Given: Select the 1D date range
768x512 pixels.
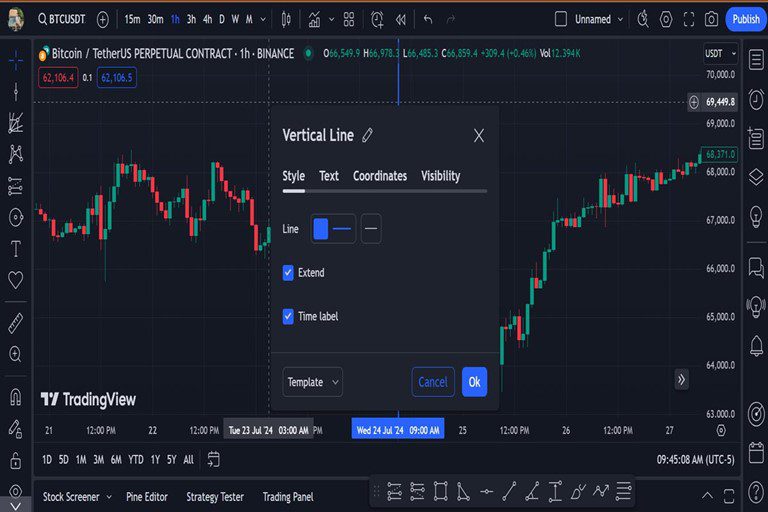Looking at the screenshot, I should point(47,460).
